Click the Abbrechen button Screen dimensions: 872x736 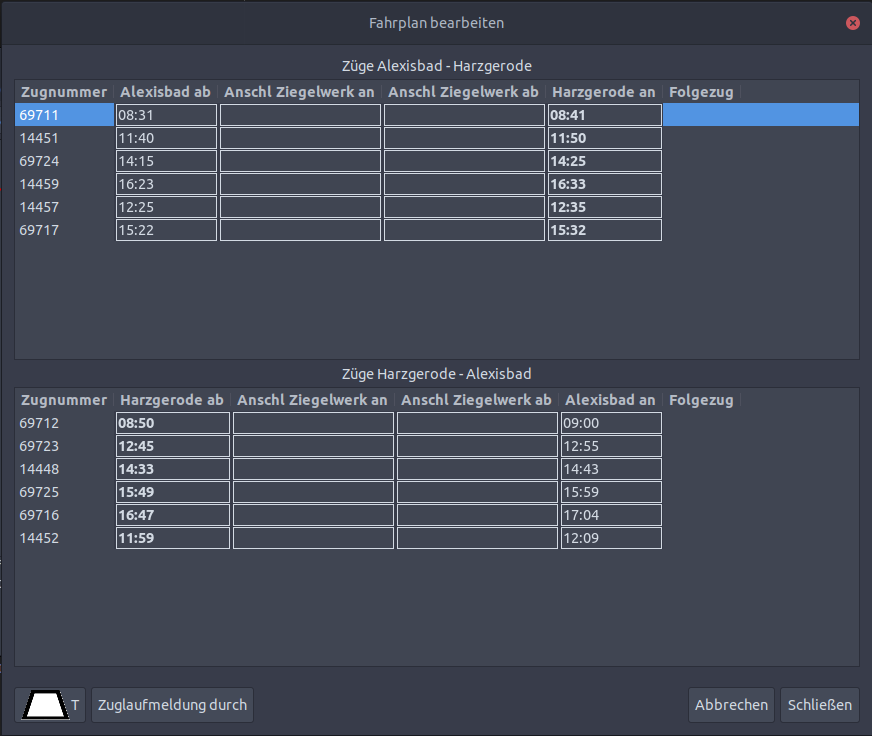(731, 705)
